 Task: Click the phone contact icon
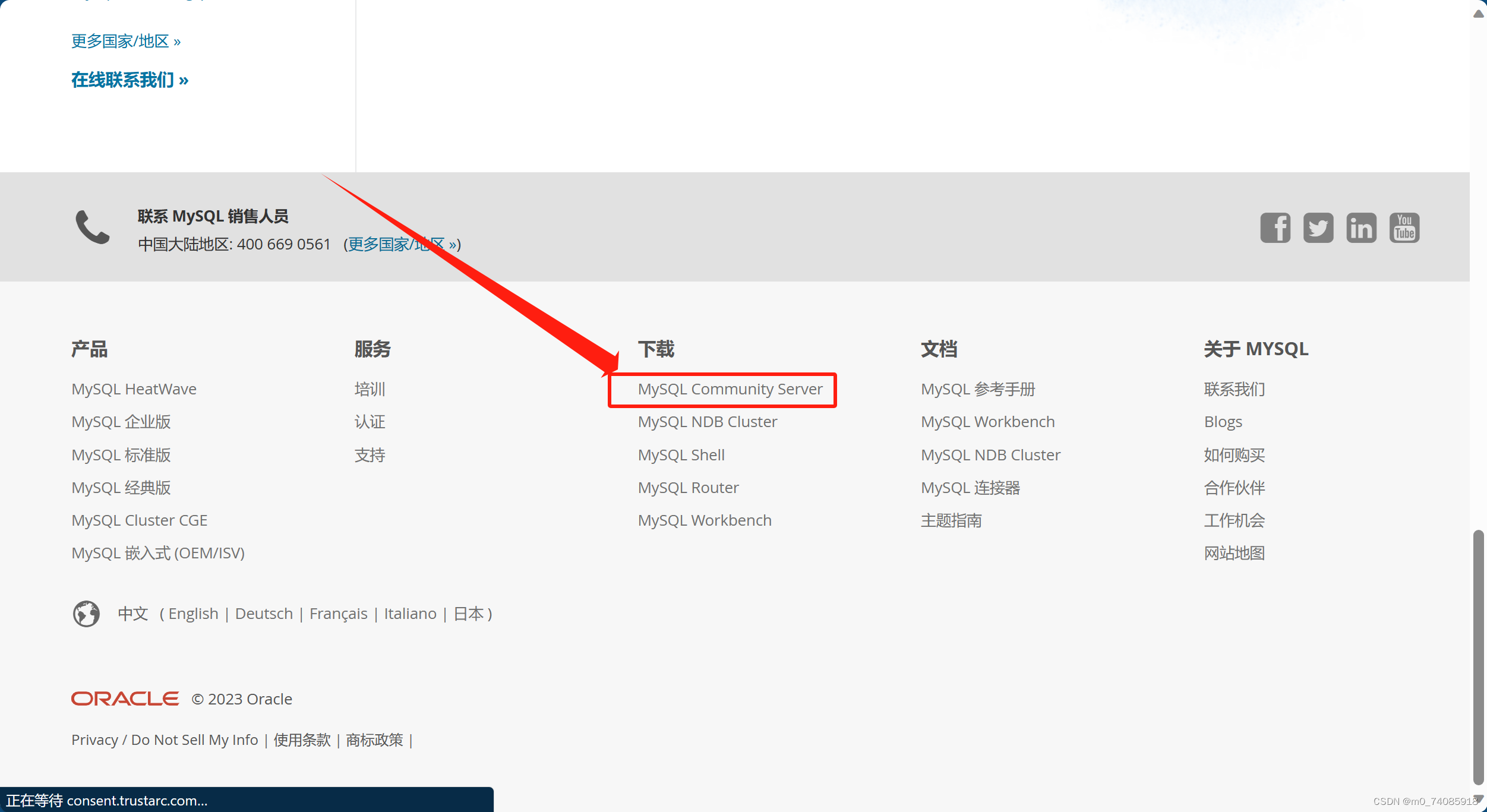click(93, 227)
